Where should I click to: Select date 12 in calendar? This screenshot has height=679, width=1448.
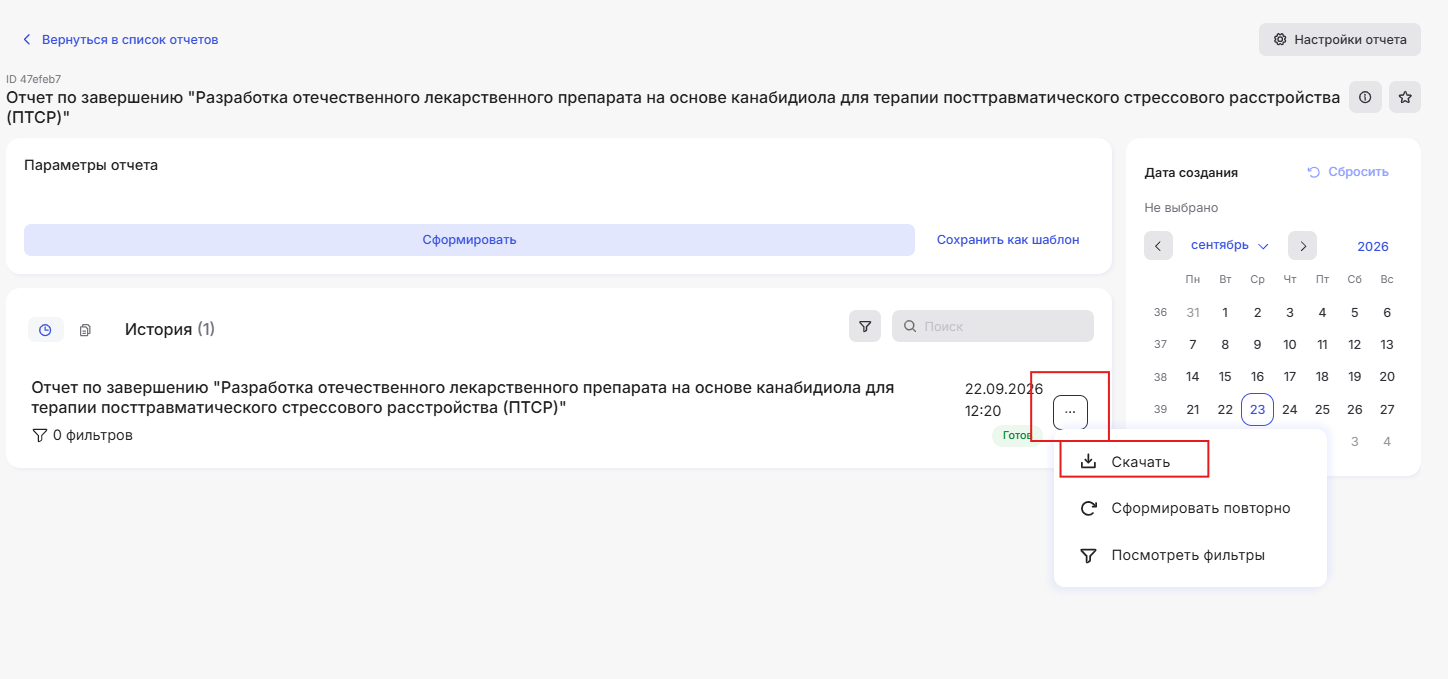pos(1355,345)
